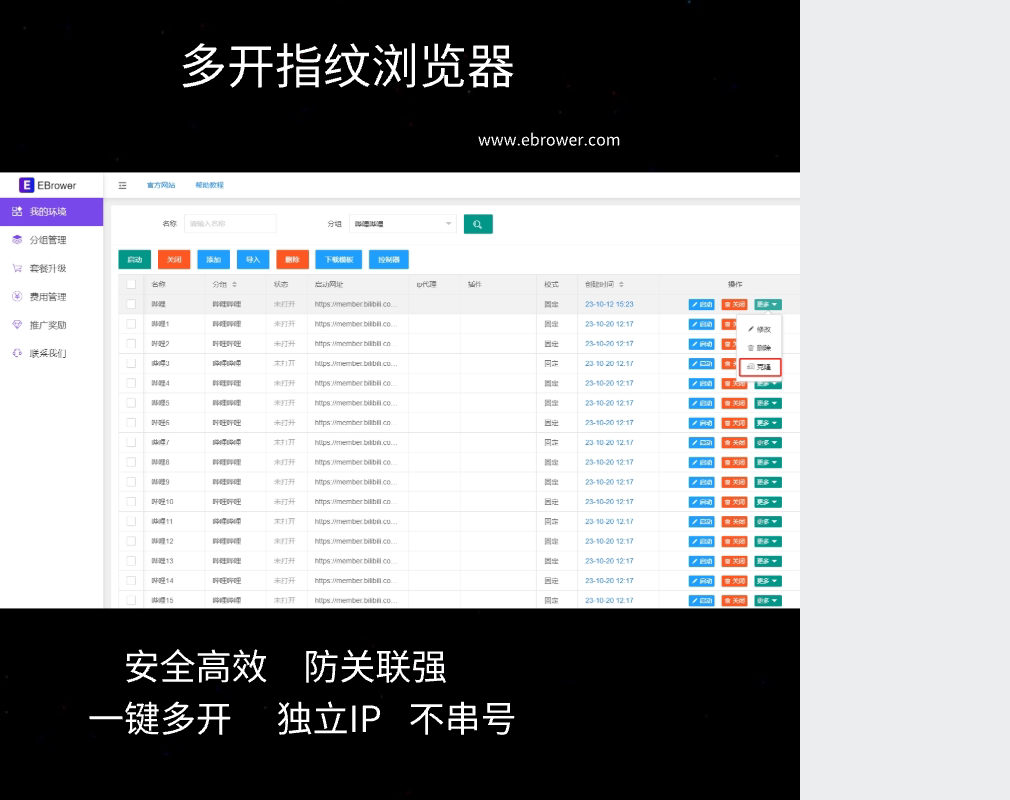The image size is (1010, 800).
Task: Click orange 关闭 button in row 哔哩13
Action: (734, 561)
